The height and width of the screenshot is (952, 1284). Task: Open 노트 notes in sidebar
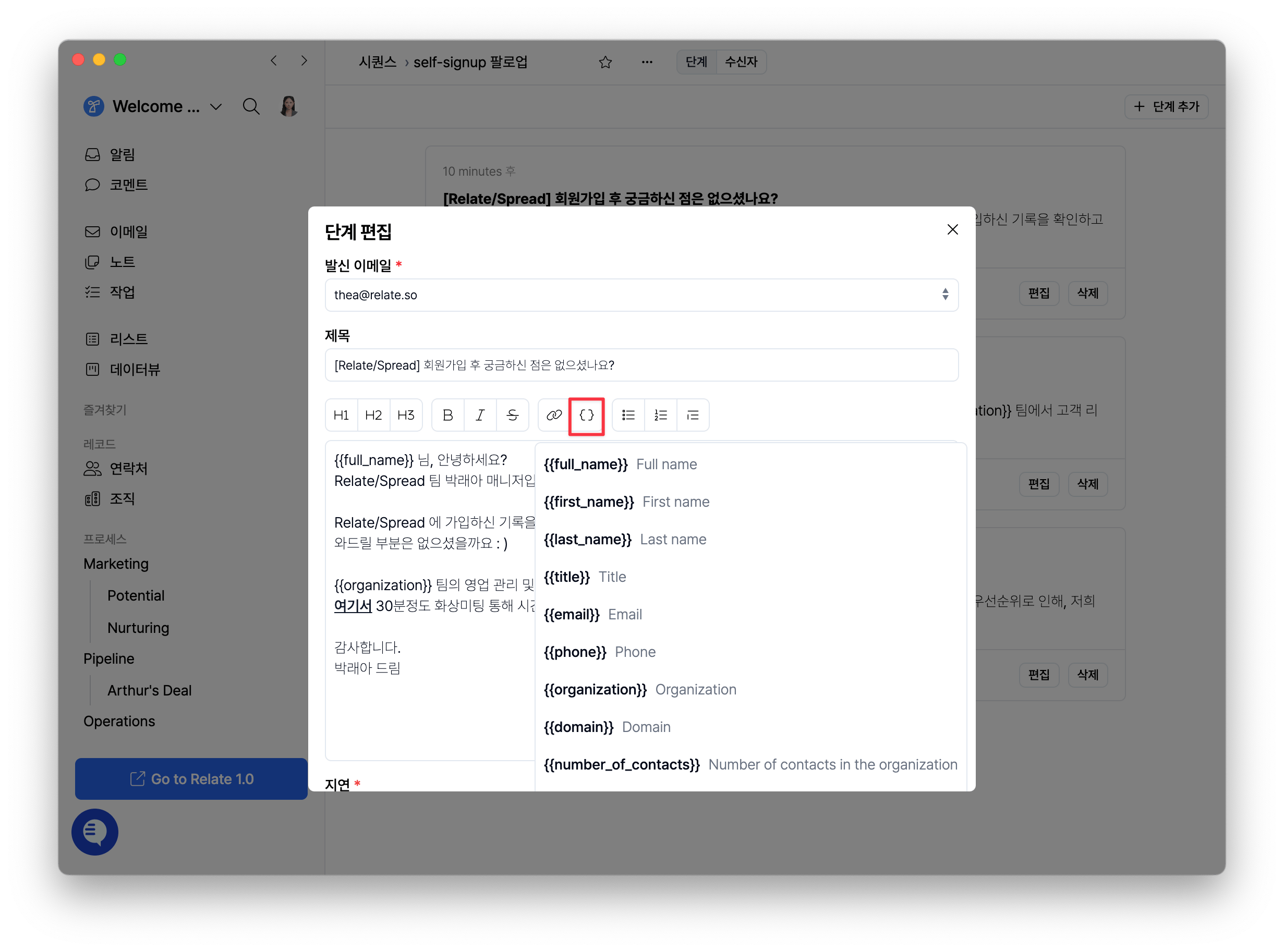tap(110, 262)
